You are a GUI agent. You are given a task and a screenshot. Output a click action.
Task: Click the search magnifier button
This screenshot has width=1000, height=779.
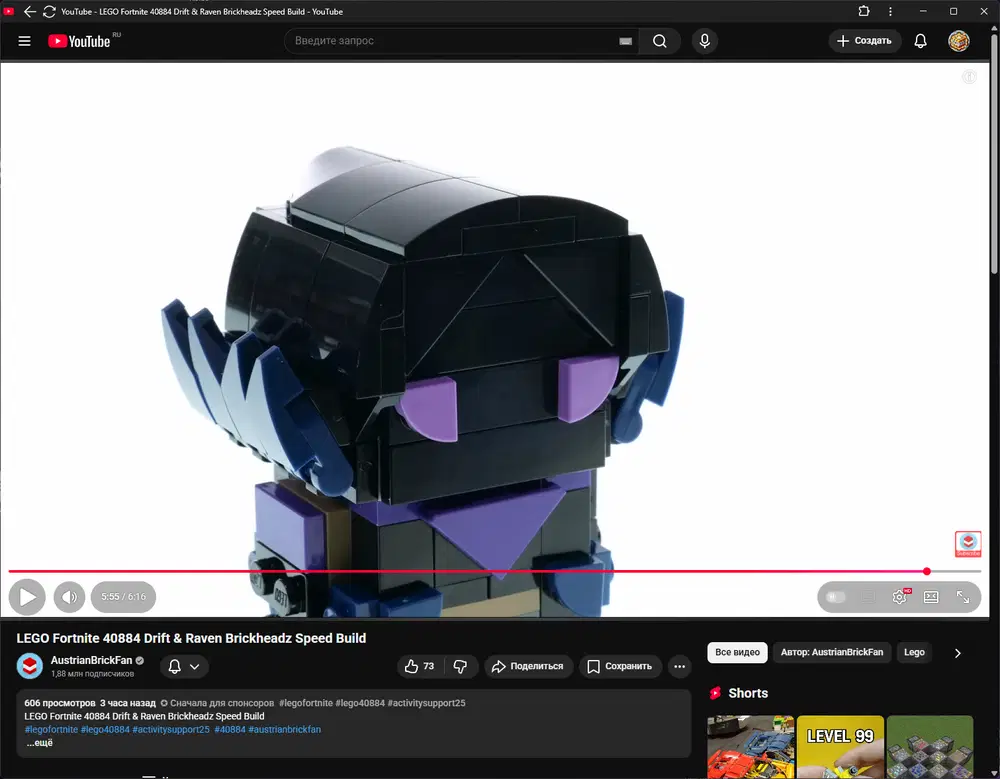659,41
